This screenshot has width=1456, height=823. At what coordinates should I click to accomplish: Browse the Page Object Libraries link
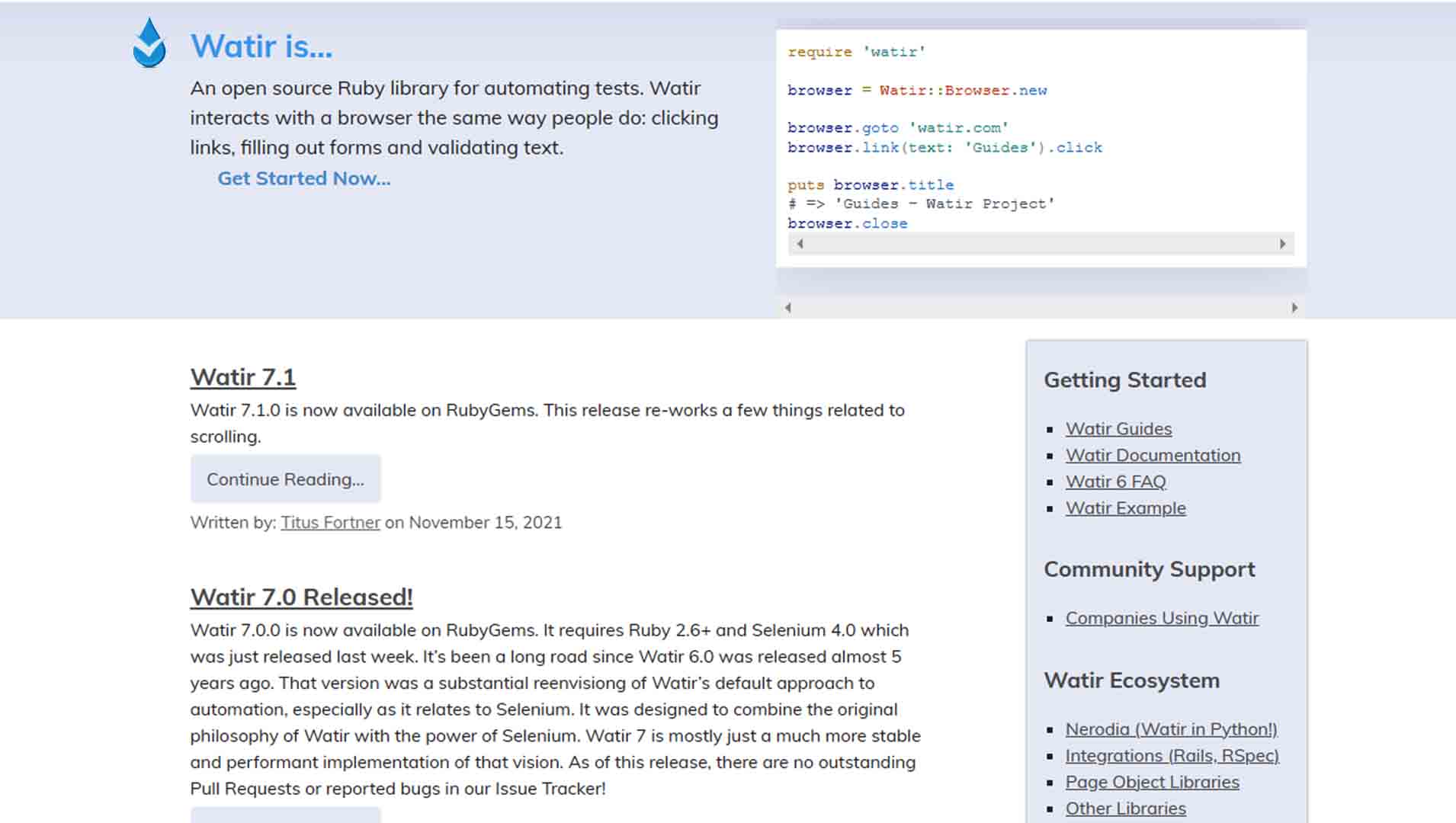1151,783
